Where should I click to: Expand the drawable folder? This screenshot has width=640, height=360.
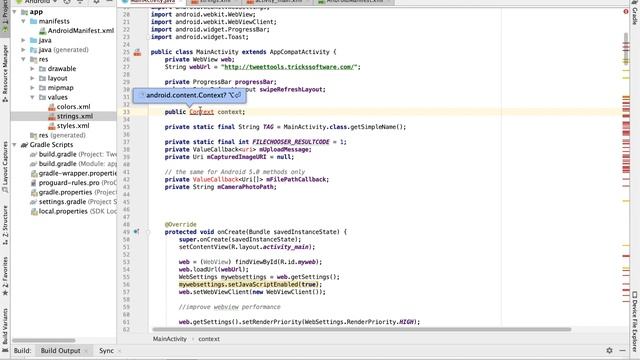coord(33,69)
